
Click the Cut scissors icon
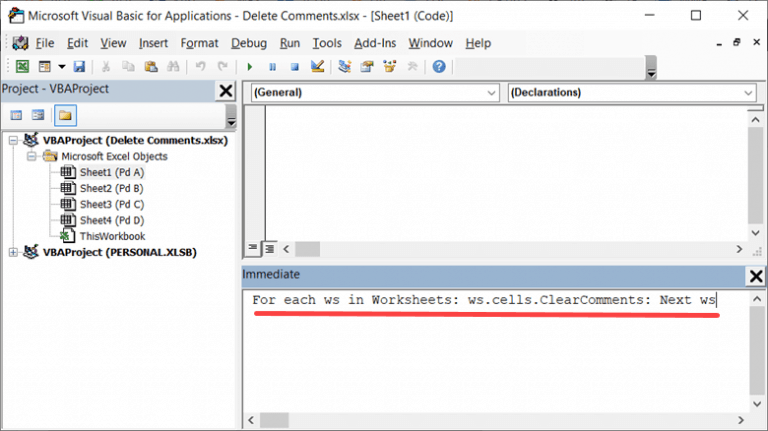pos(106,67)
